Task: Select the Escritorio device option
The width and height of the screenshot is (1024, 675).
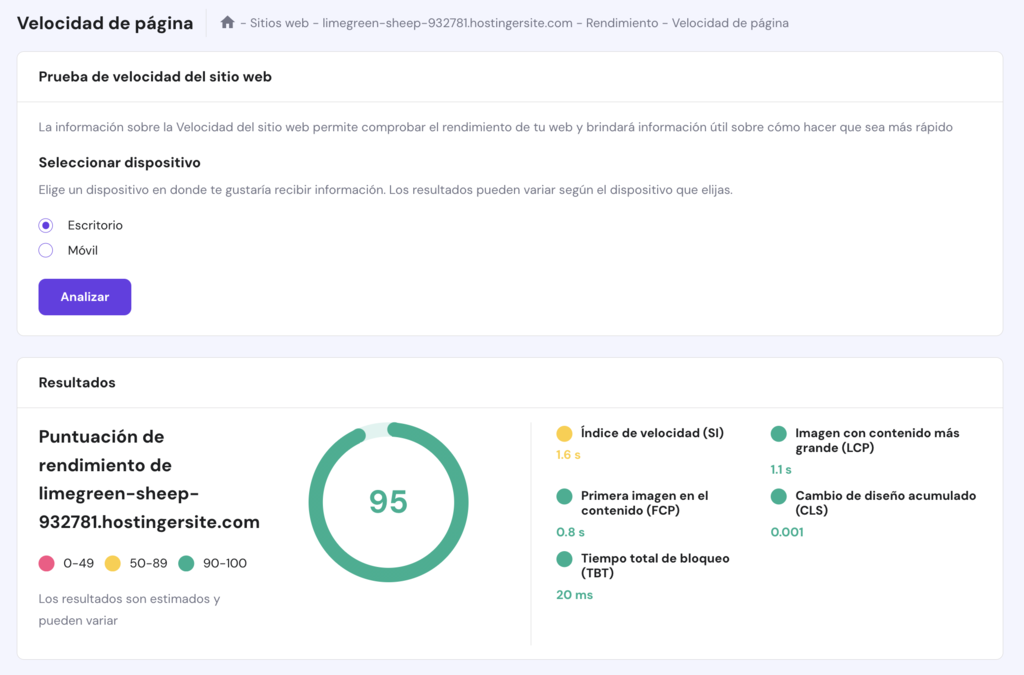Action: [x=45, y=225]
